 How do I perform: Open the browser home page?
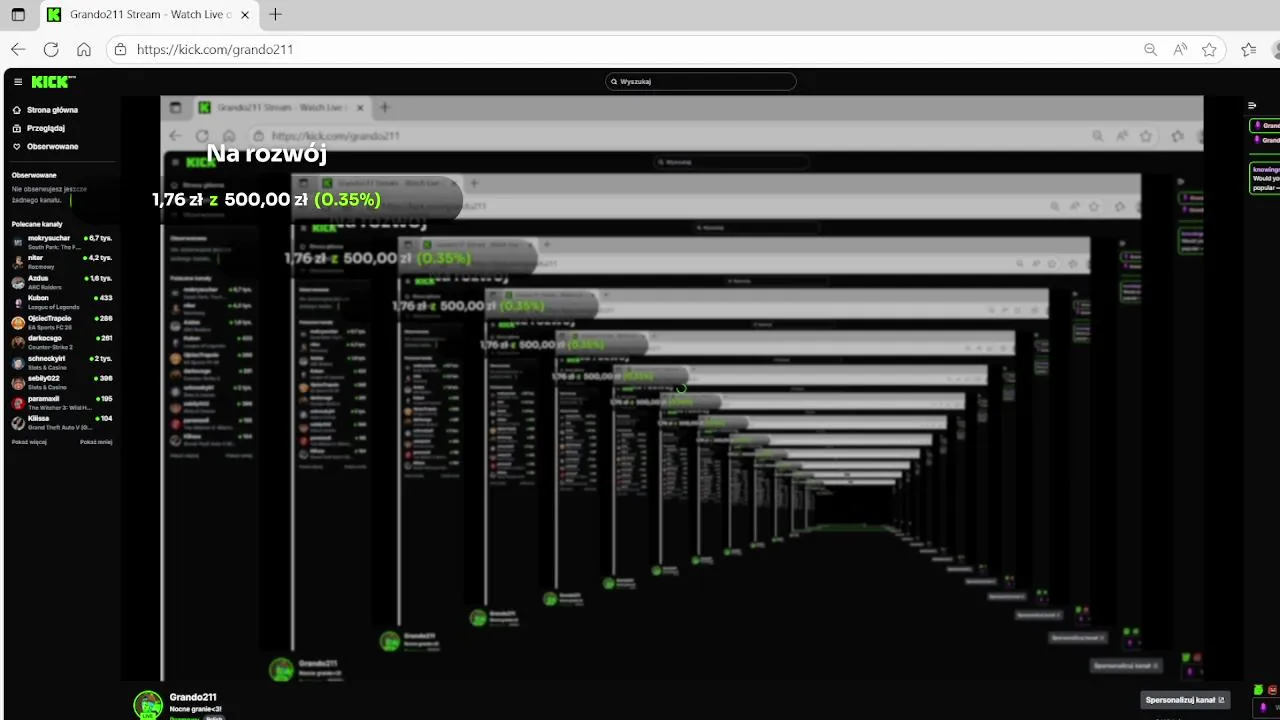84,49
